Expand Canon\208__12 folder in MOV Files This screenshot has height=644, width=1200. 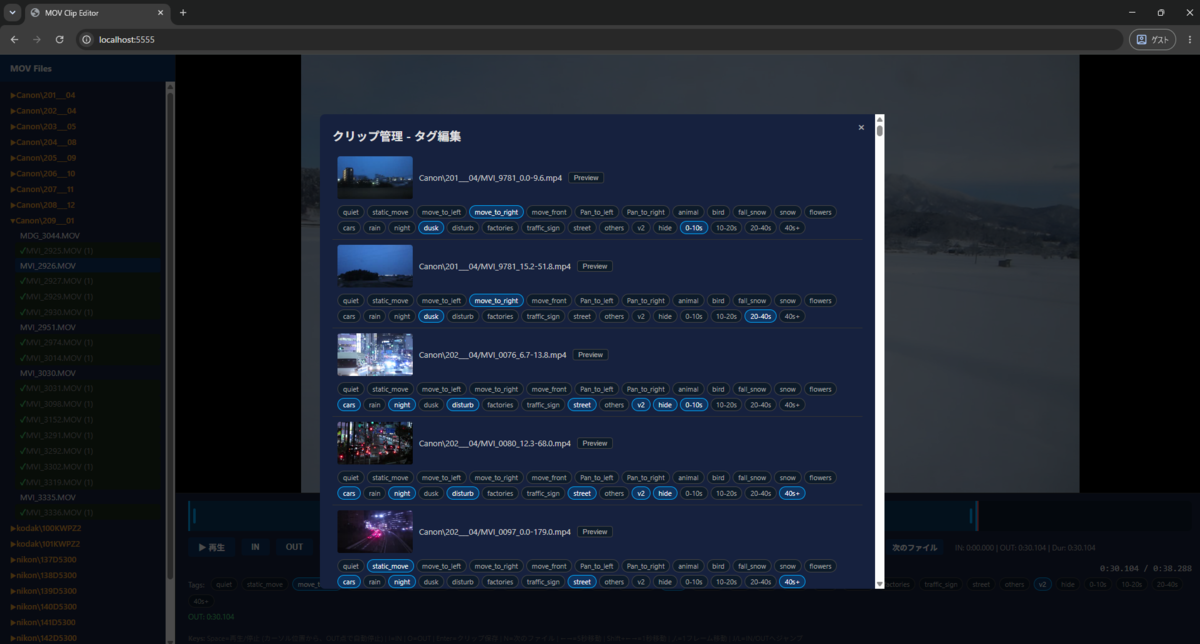coord(43,204)
